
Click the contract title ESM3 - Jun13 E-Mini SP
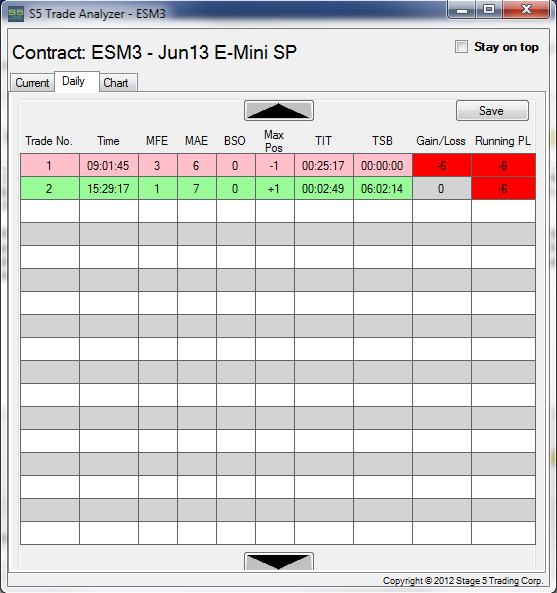[x=194, y=52]
